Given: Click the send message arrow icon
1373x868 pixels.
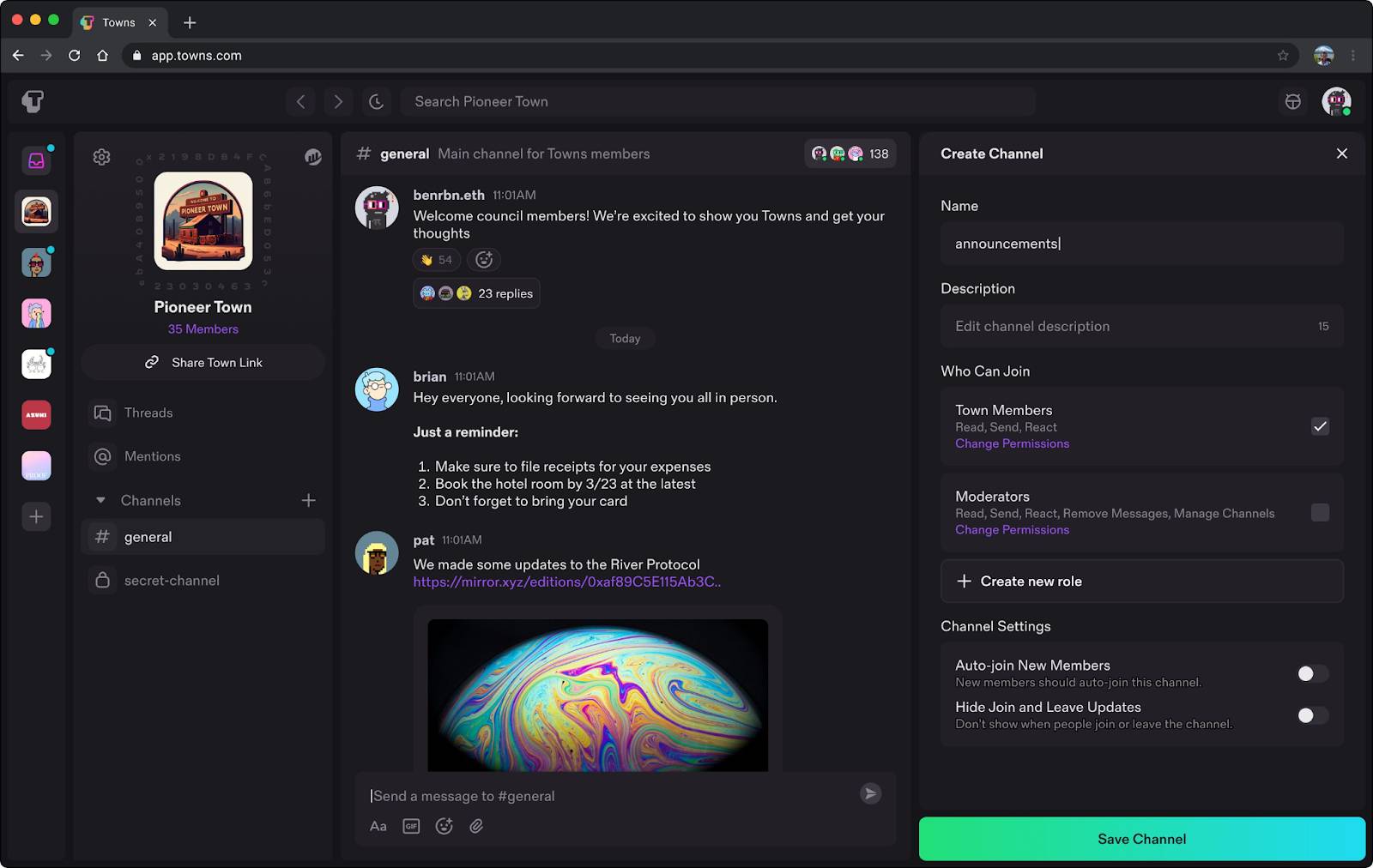Looking at the screenshot, I should click(870, 793).
